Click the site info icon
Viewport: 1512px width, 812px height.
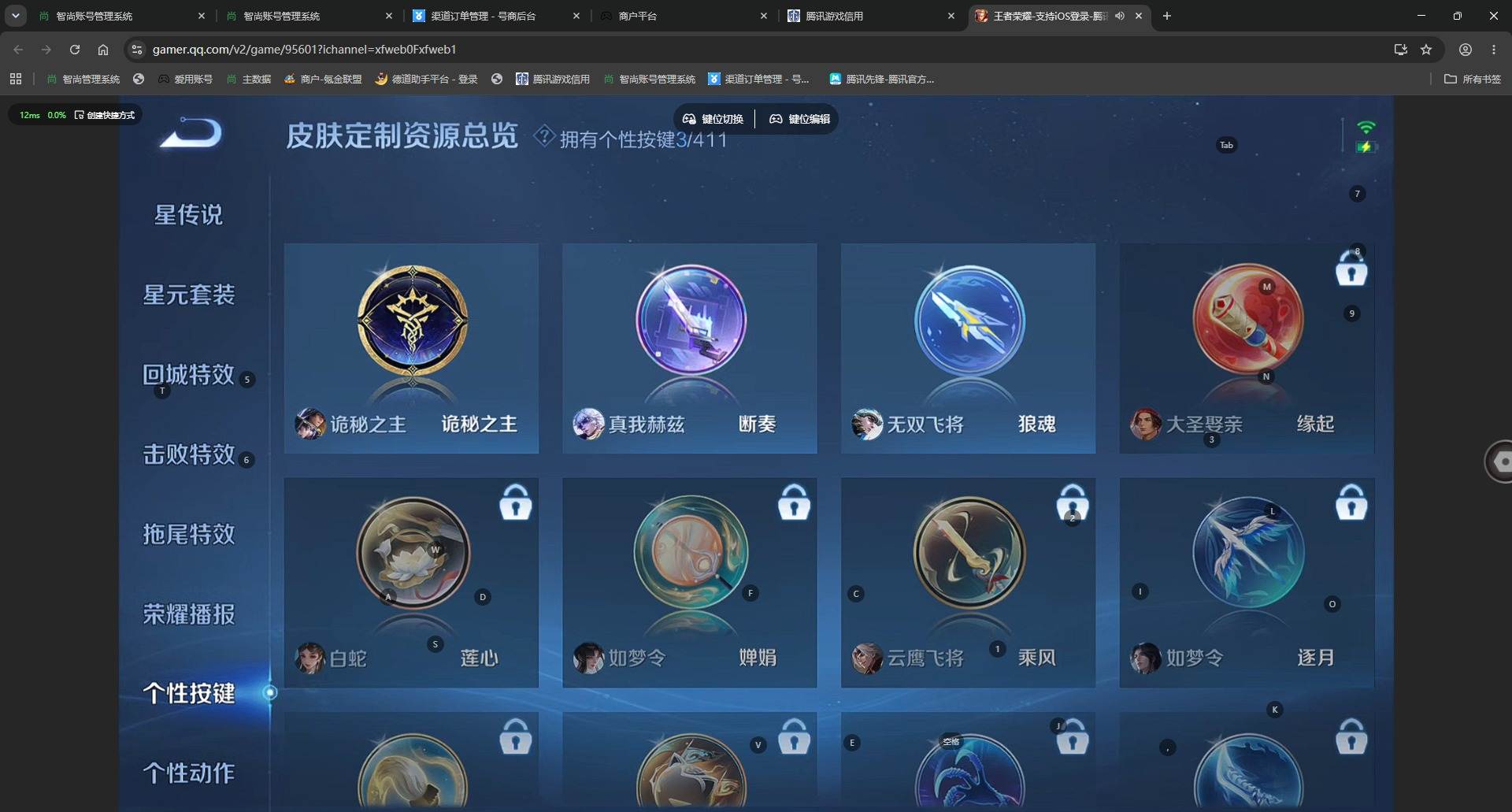click(136, 50)
